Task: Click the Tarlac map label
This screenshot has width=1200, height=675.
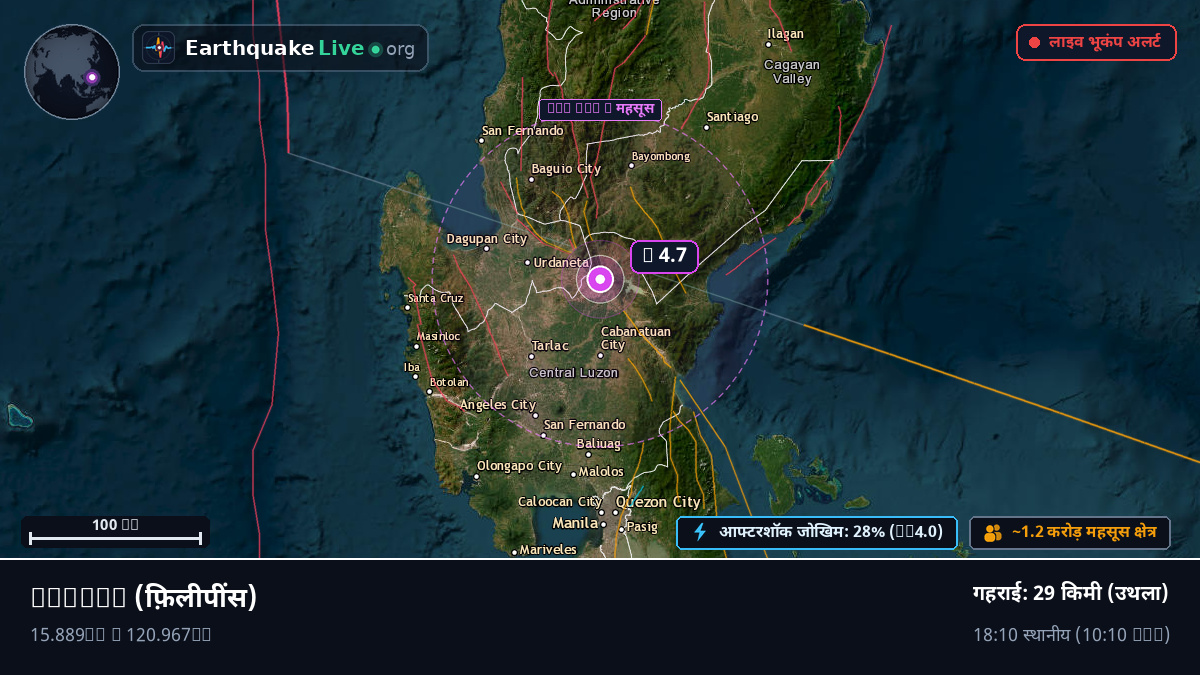Action: (x=550, y=346)
